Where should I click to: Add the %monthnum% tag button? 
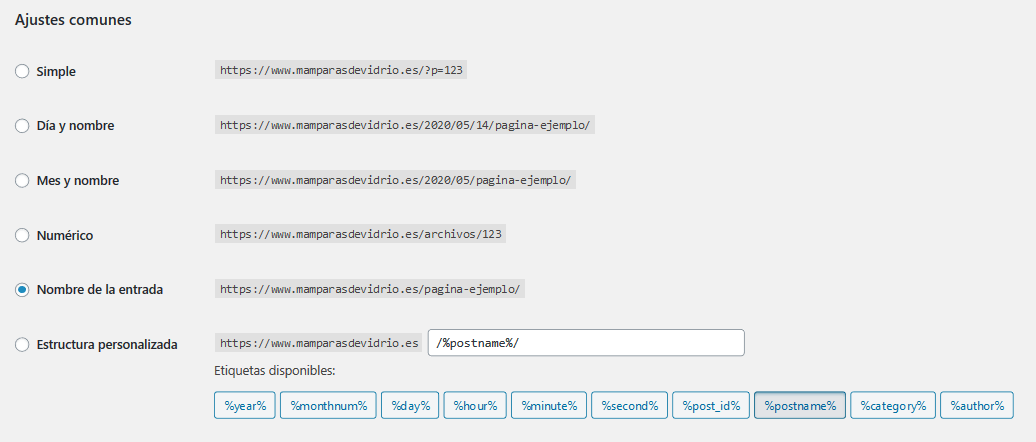click(328, 405)
